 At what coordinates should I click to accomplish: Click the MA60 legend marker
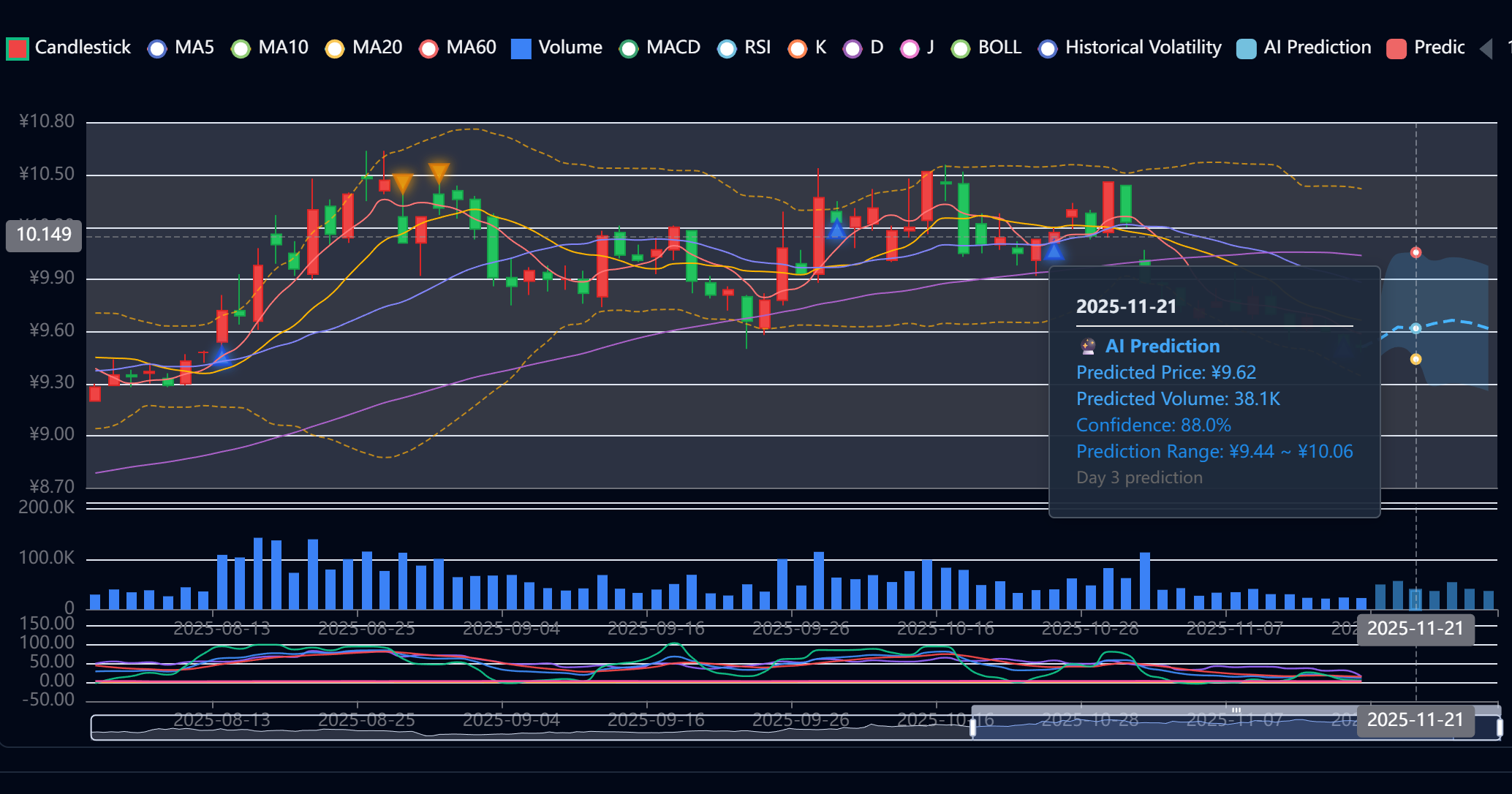[x=428, y=48]
